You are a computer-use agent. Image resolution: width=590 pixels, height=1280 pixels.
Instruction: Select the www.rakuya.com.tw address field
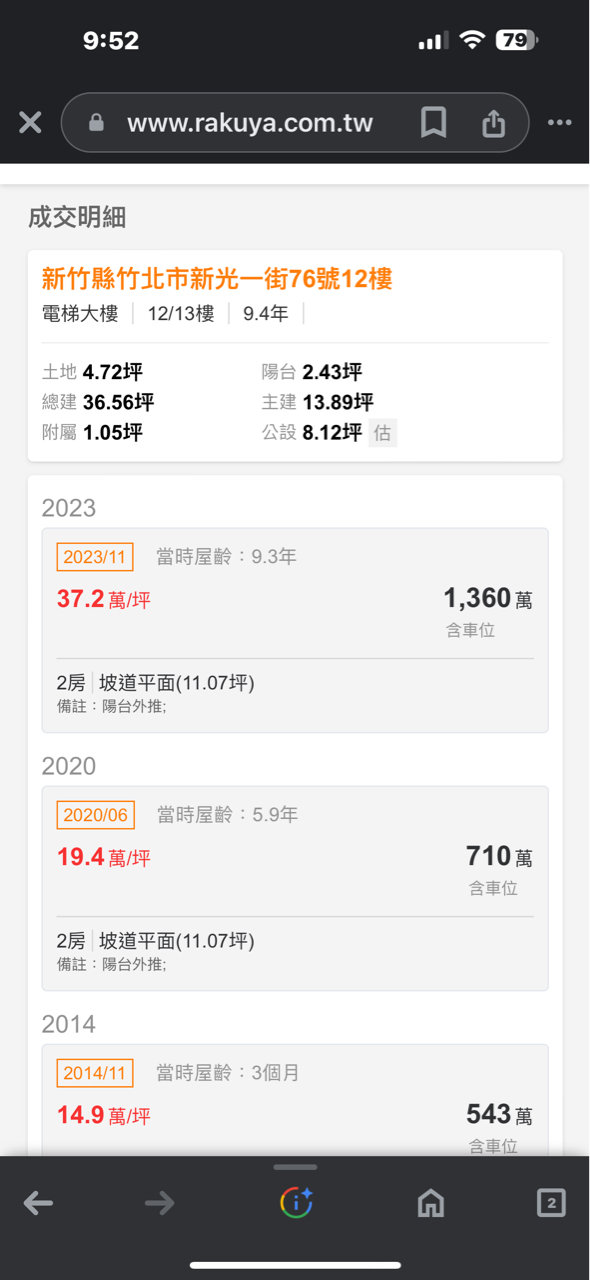[x=250, y=123]
